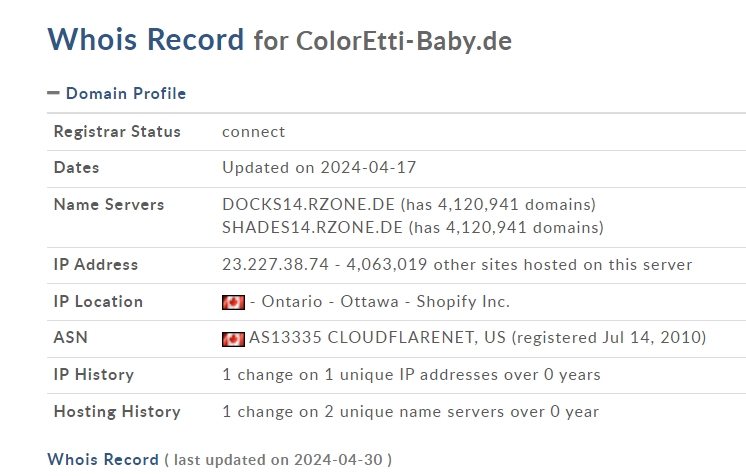
Task: Open SHADES14.RZONE.DE name server entry
Action: (312, 227)
